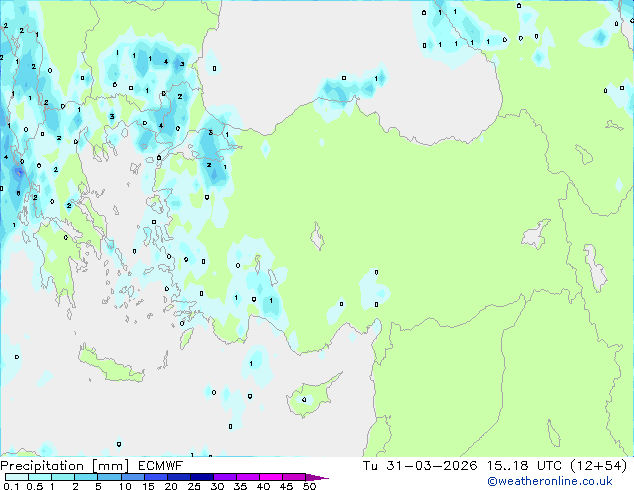
Task: Click the ECMWF model label
Action: (x=161, y=466)
